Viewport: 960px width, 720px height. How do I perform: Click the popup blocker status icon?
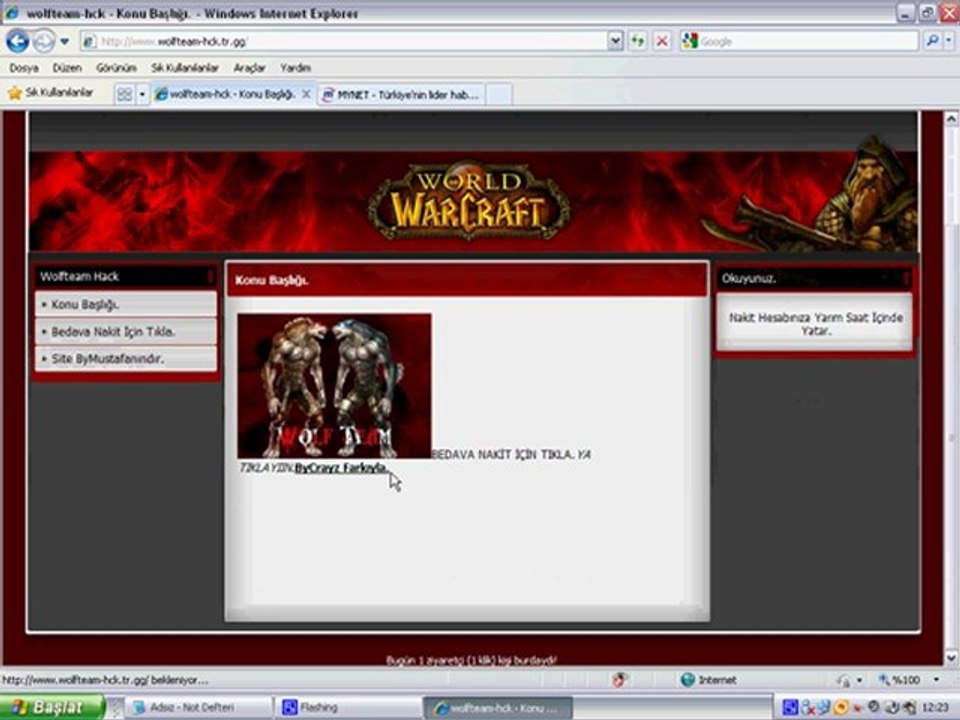click(620, 680)
